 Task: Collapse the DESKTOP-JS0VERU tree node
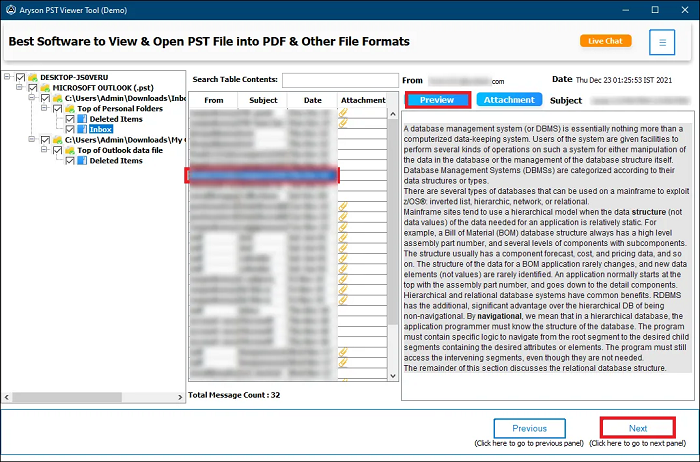7,77
